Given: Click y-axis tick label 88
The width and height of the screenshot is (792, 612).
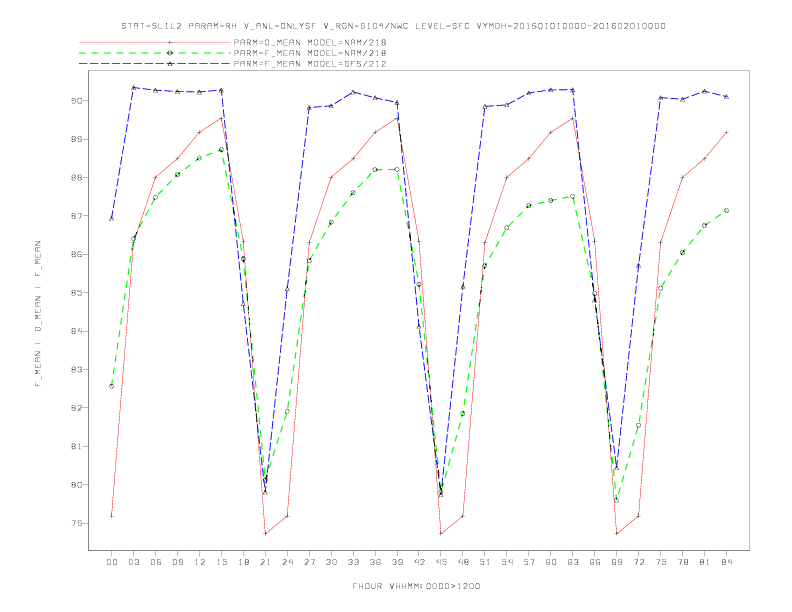Looking at the screenshot, I should tap(77, 177).
